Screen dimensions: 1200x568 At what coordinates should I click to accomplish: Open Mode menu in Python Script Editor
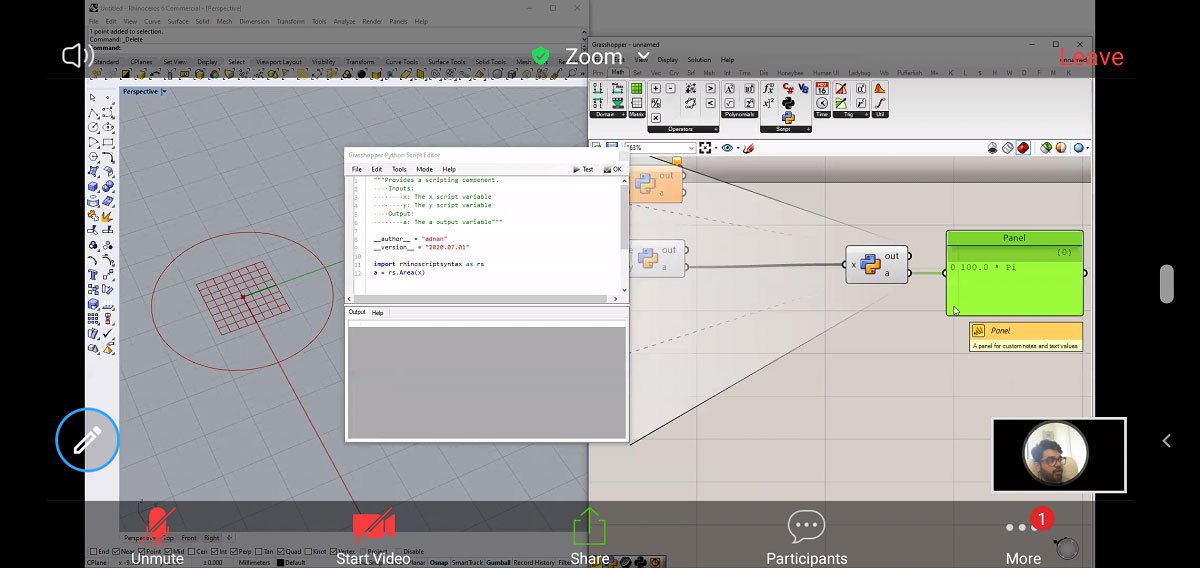coord(424,169)
